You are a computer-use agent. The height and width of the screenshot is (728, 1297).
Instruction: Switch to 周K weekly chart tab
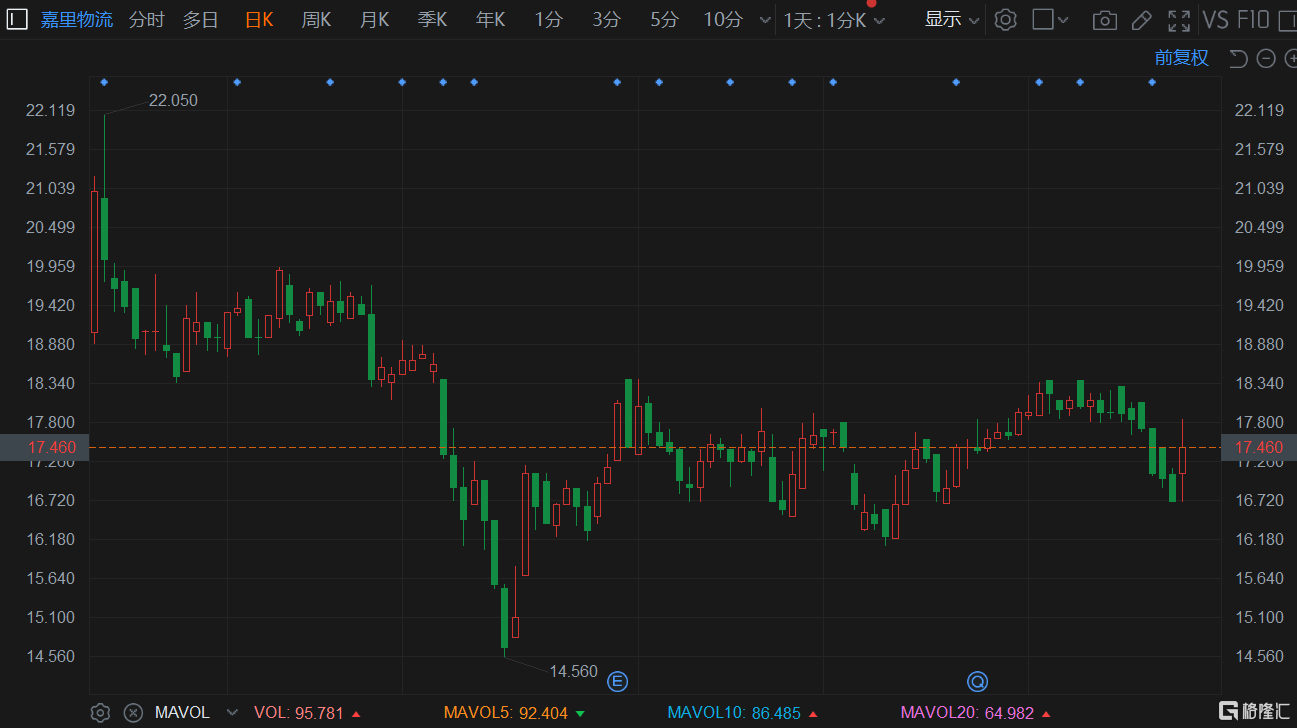pos(316,19)
